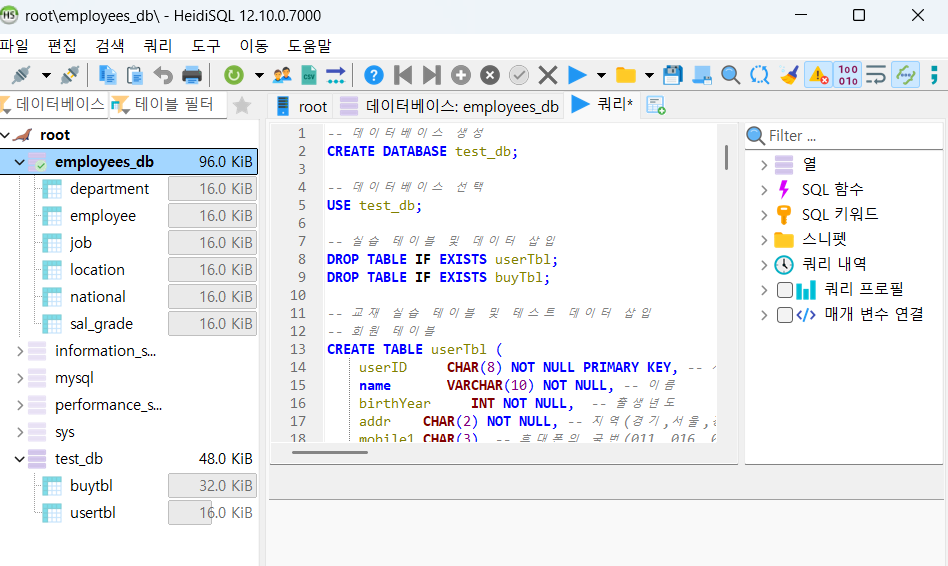This screenshot has width=948, height=566.
Task: Toggle the favorites star filter
Action: coord(242,105)
